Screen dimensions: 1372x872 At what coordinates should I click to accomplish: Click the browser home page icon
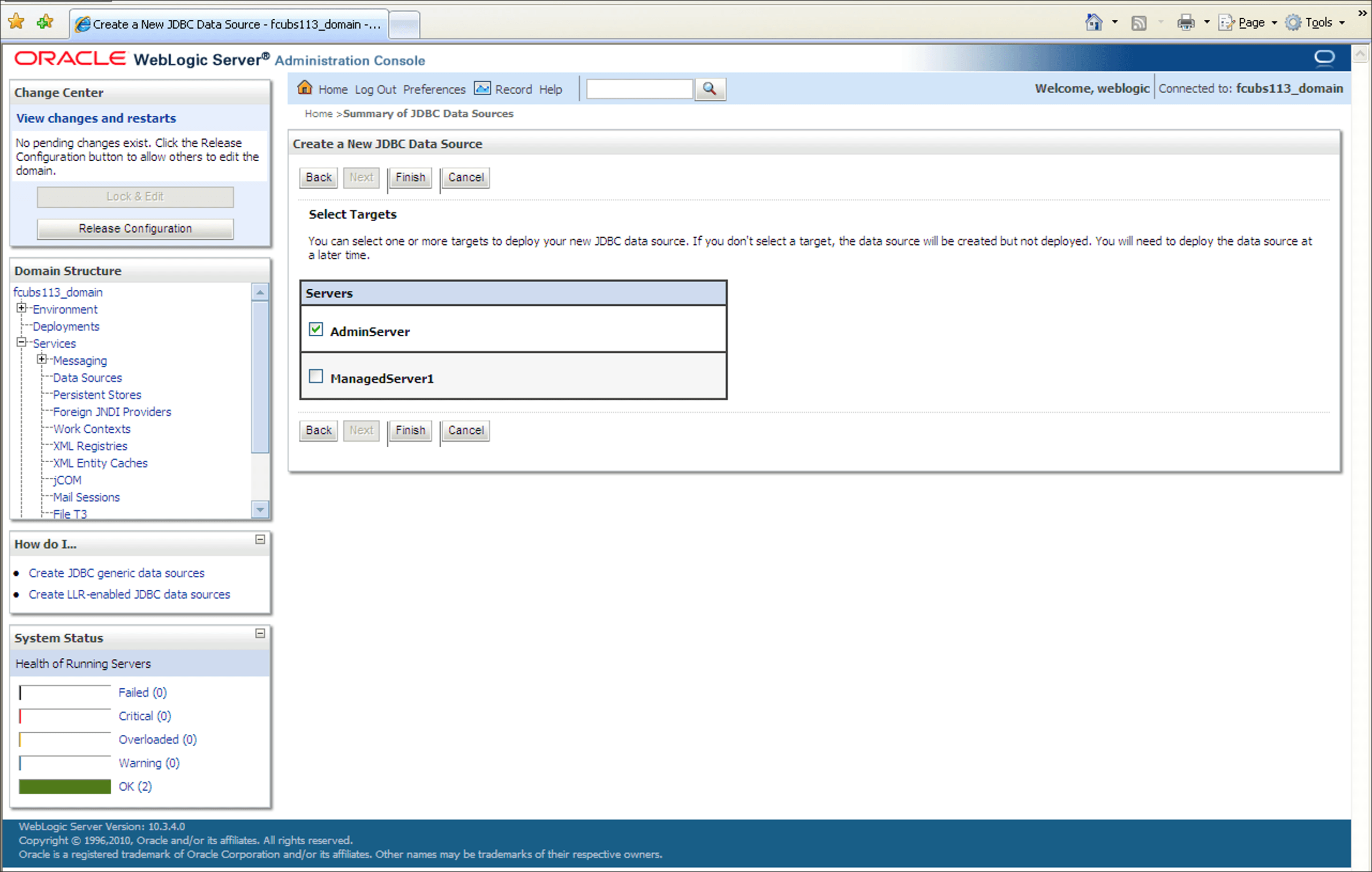tap(1094, 23)
